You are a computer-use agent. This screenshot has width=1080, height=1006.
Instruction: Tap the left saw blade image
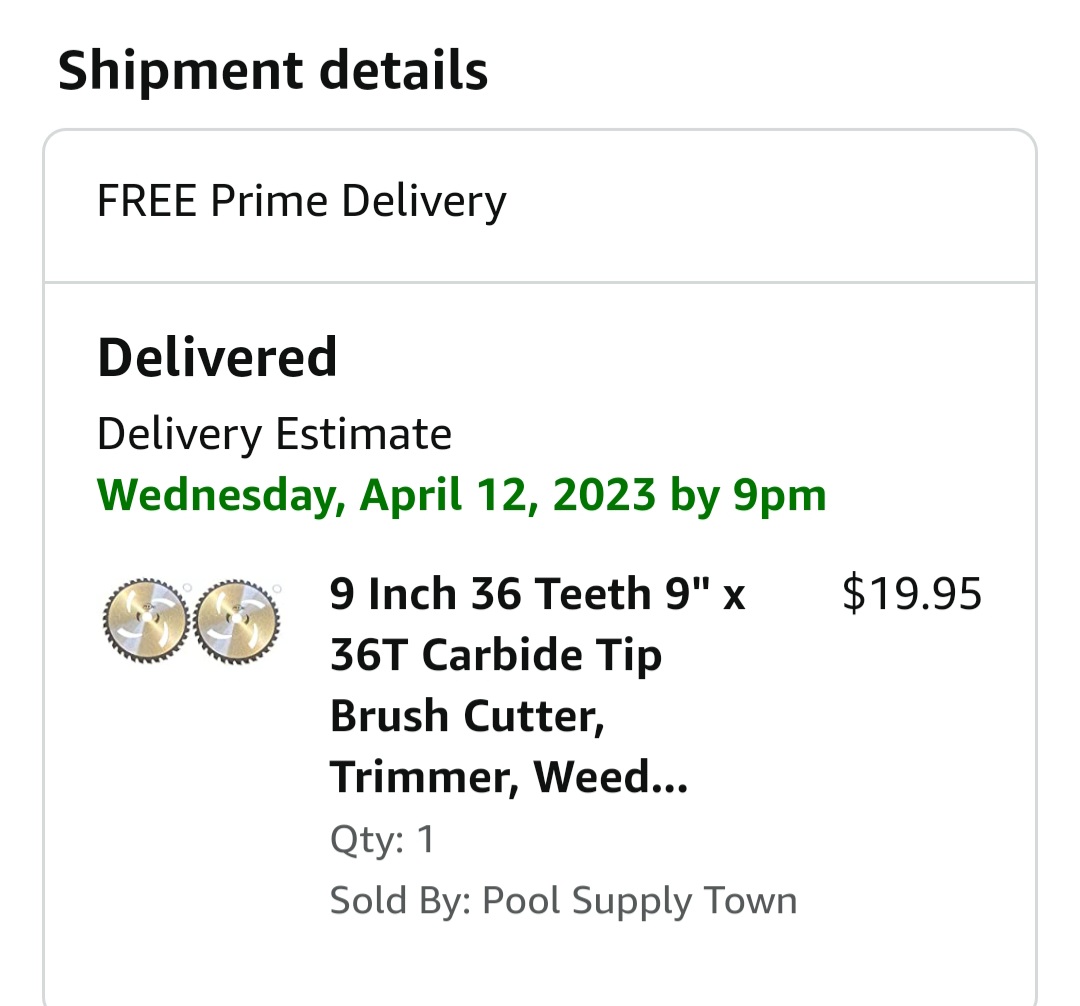pos(146,617)
